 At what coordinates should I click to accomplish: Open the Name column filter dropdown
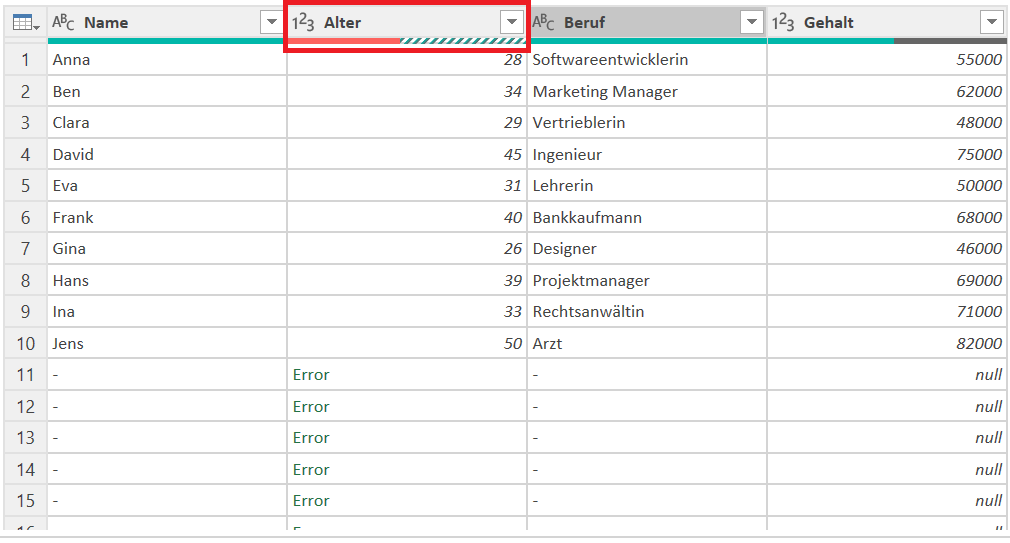click(272, 23)
